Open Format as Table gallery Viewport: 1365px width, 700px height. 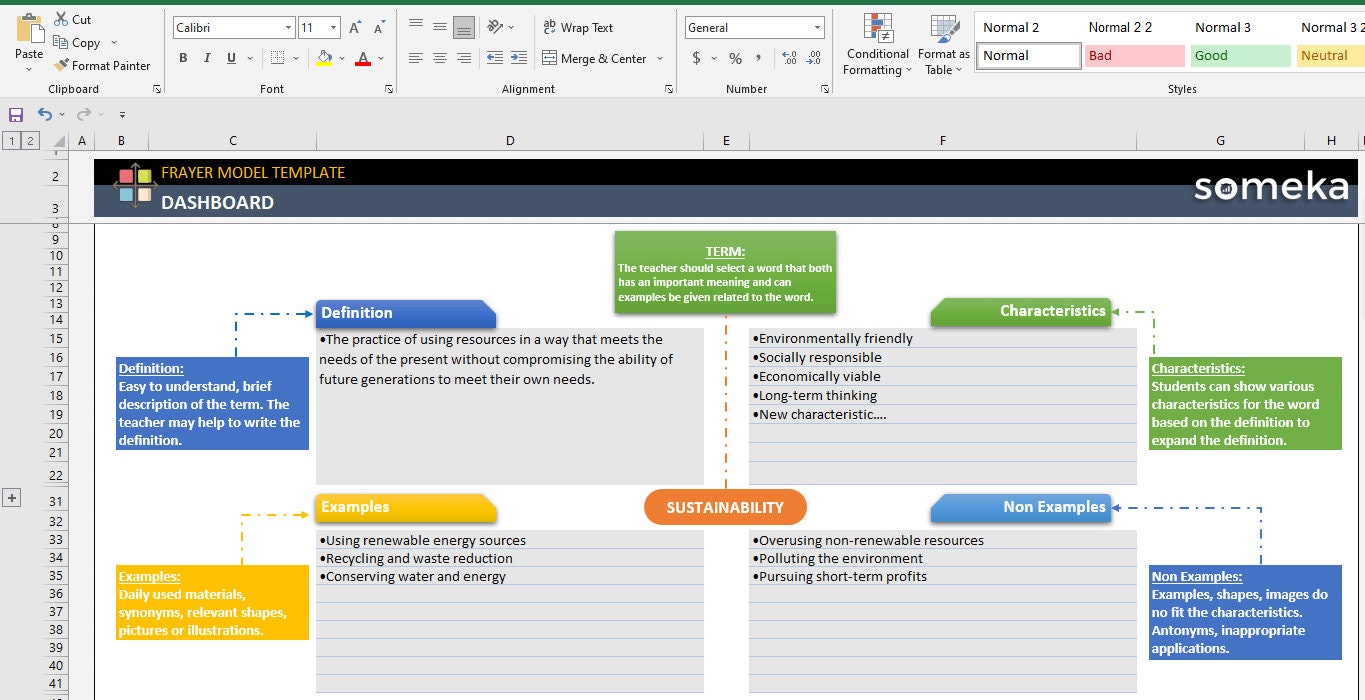pyautogui.click(x=944, y=45)
